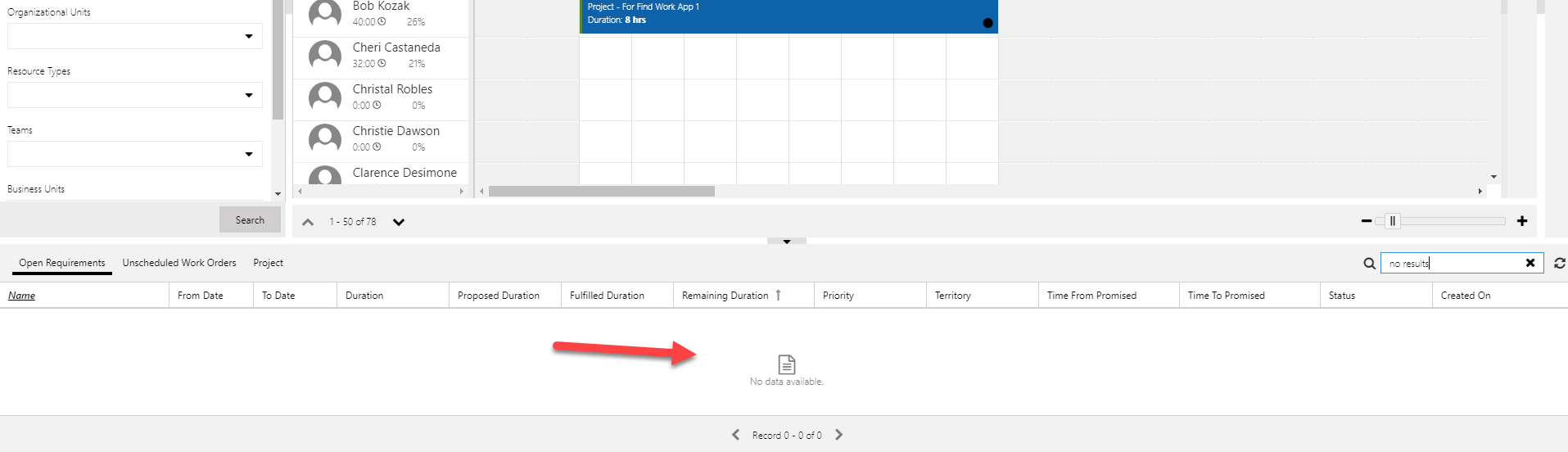Sort by Remaining Duration column
The height and width of the screenshot is (452, 1568).
tap(725, 296)
